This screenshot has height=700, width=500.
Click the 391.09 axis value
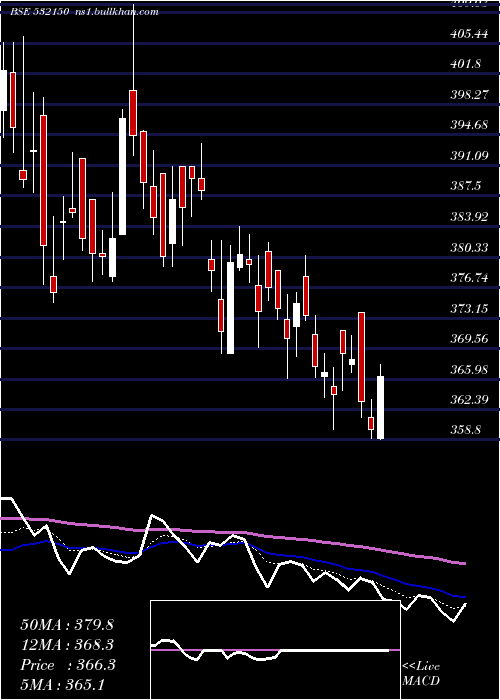click(469, 156)
